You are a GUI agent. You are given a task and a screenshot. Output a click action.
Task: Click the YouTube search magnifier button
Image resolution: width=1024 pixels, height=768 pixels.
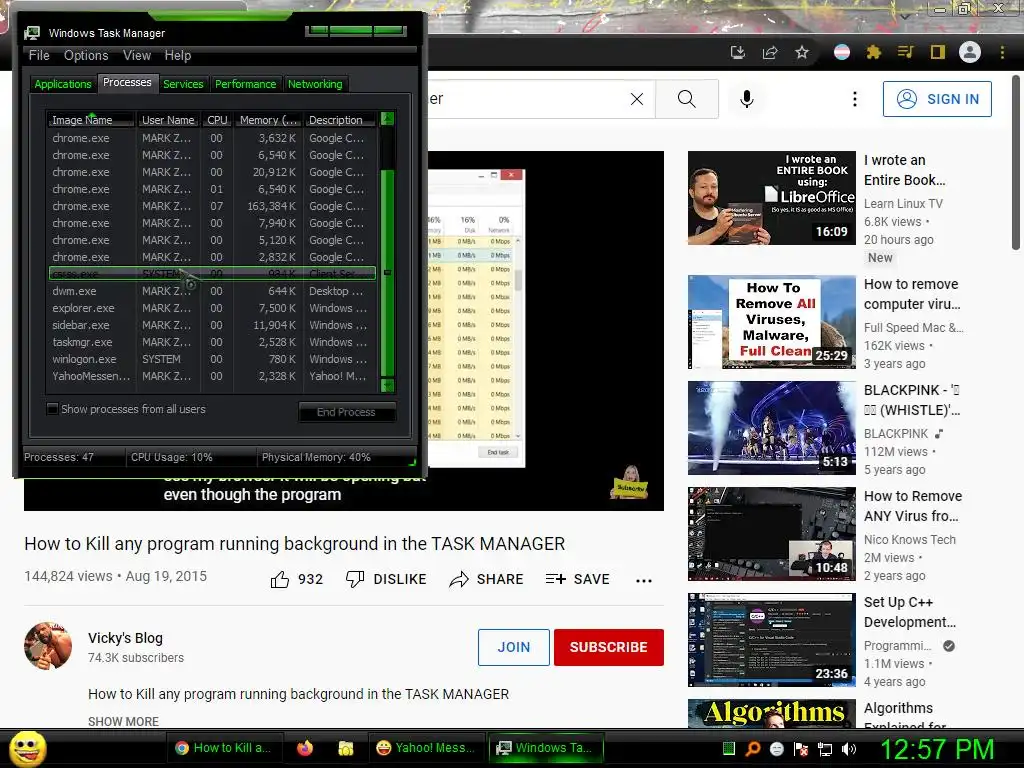tap(686, 99)
